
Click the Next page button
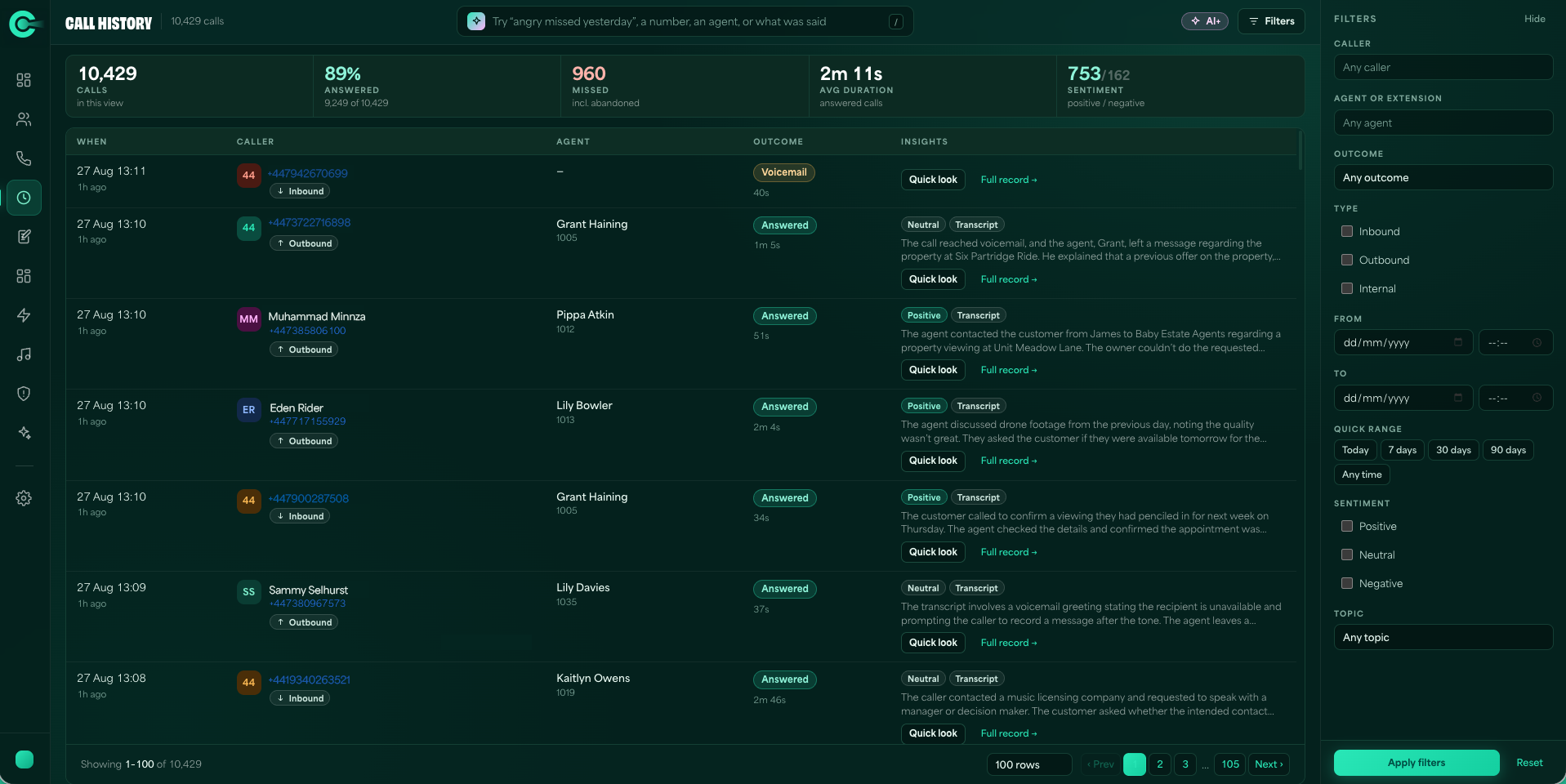(x=1269, y=764)
